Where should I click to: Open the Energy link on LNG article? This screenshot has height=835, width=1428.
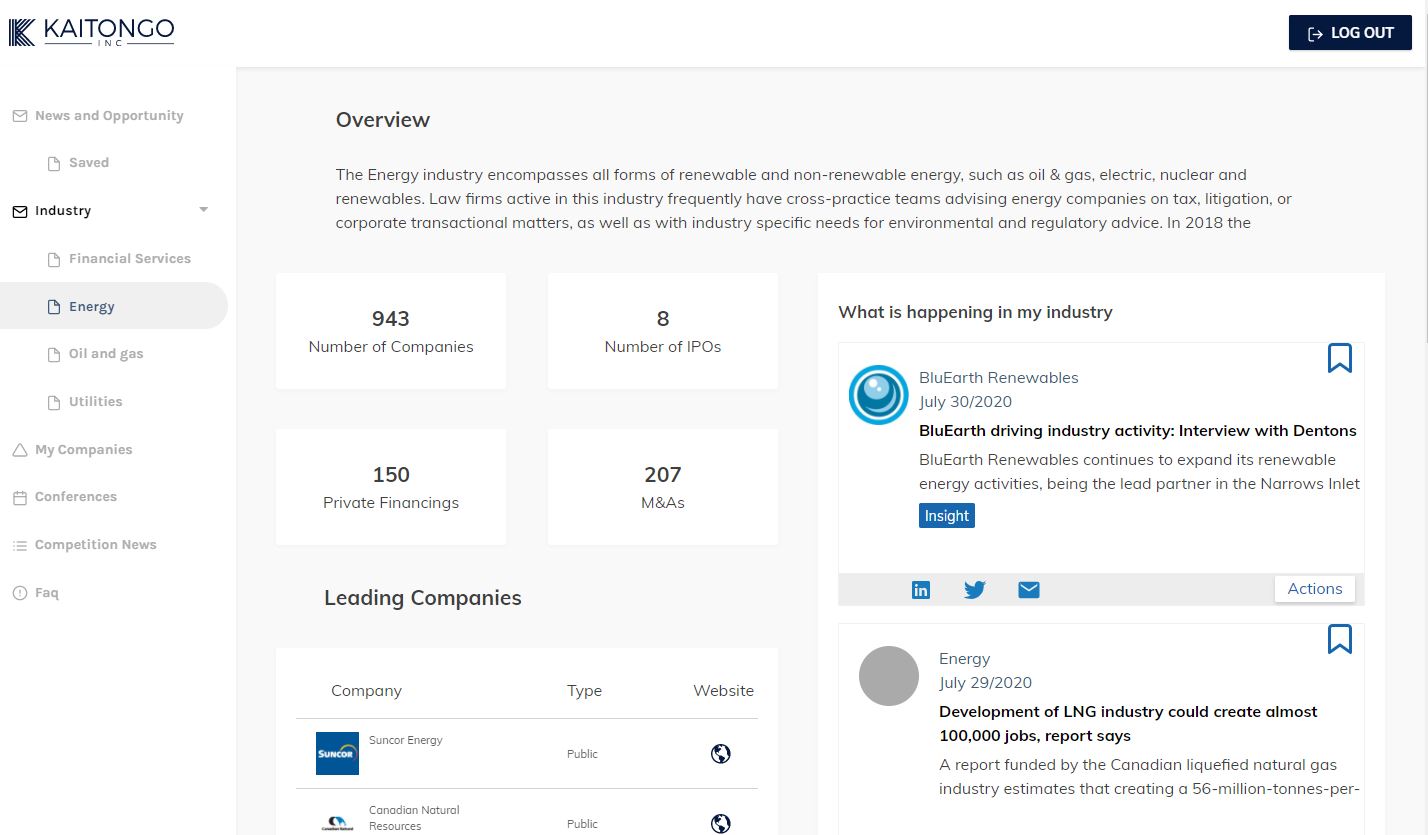point(965,659)
